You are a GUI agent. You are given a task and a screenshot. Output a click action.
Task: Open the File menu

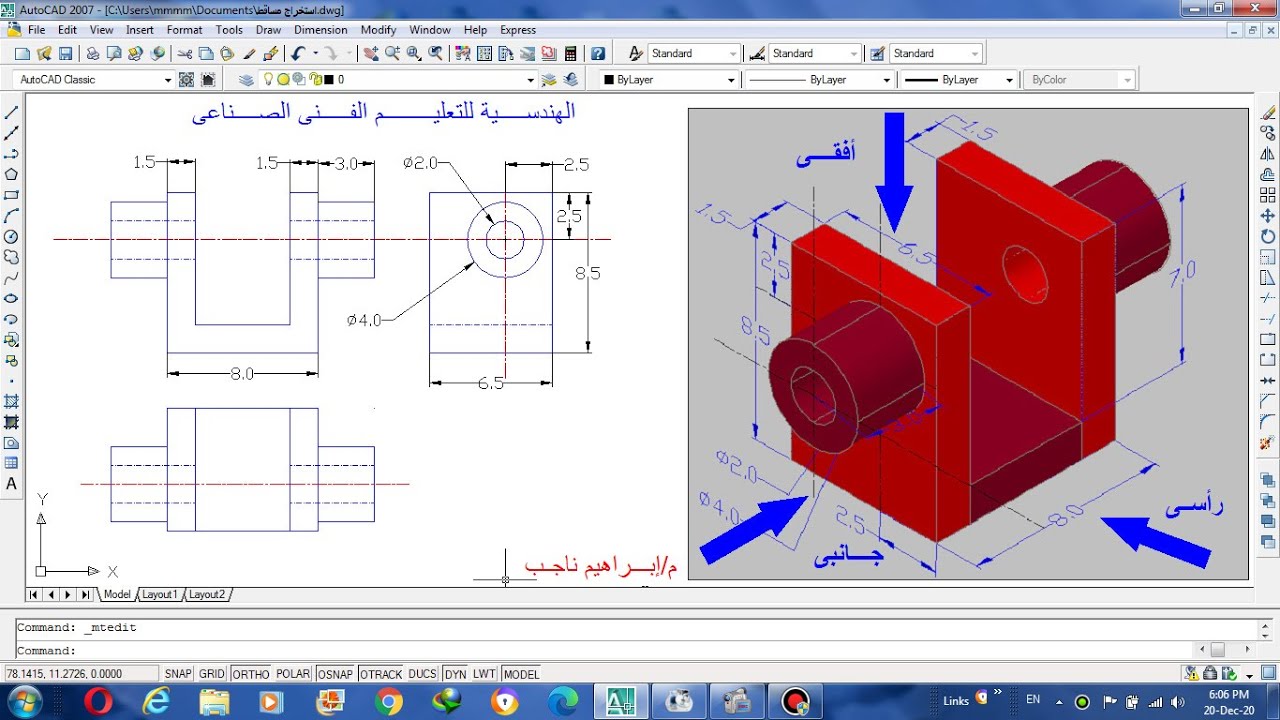tap(36, 30)
